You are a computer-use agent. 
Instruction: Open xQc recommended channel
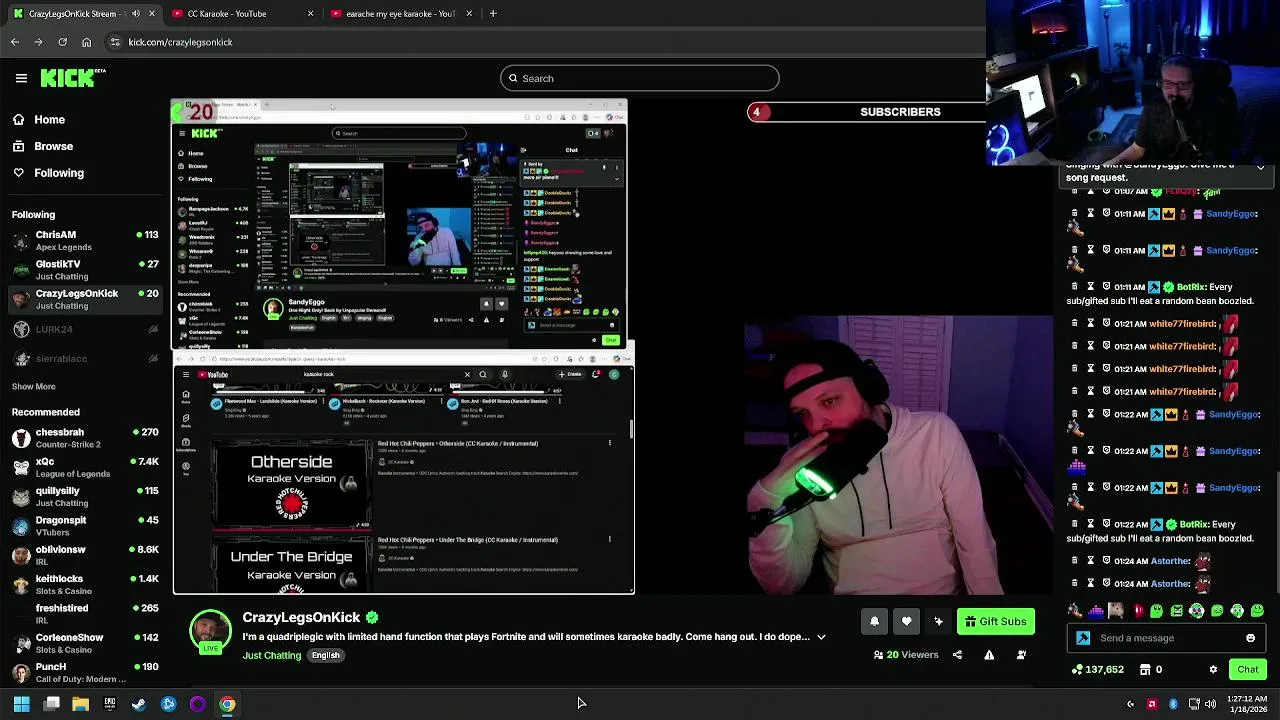coord(85,467)
